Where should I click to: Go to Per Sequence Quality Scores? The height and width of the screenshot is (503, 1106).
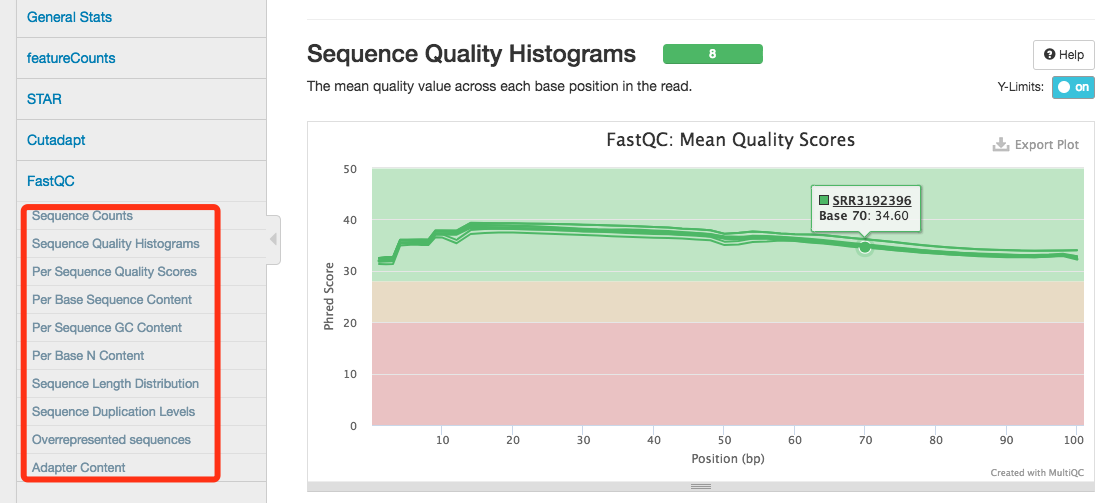(x=114, y=272)
